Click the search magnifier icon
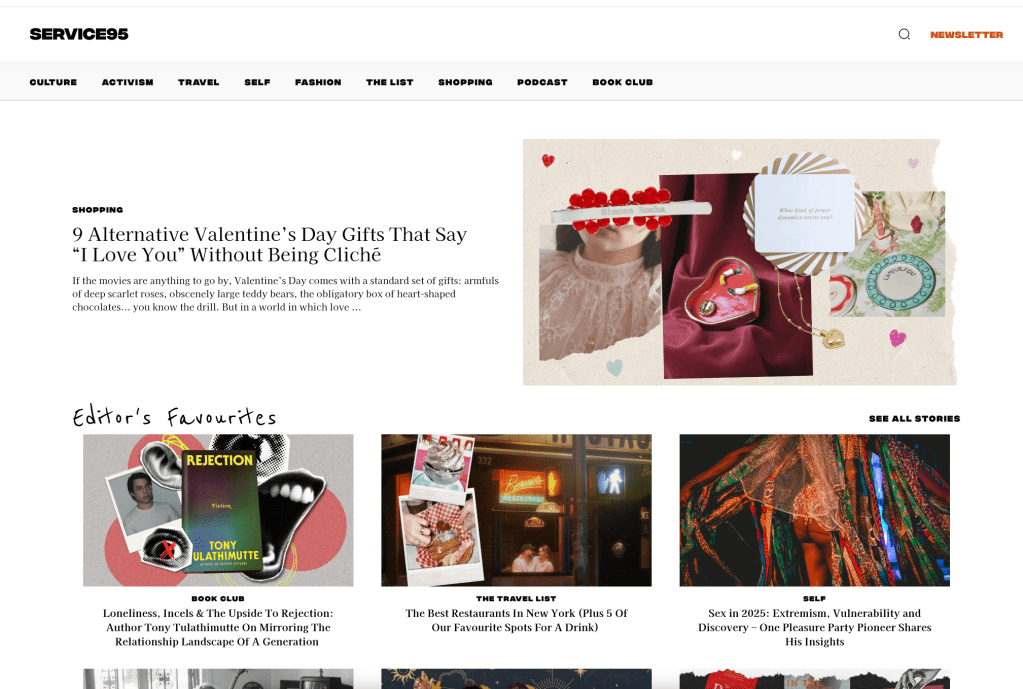The width and height of the screenshot is (1023, 689). 904,34
